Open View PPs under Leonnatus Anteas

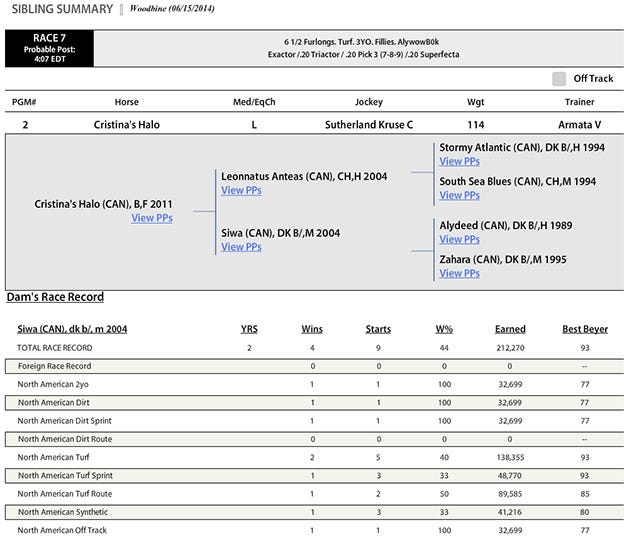(x=241, y=190)
